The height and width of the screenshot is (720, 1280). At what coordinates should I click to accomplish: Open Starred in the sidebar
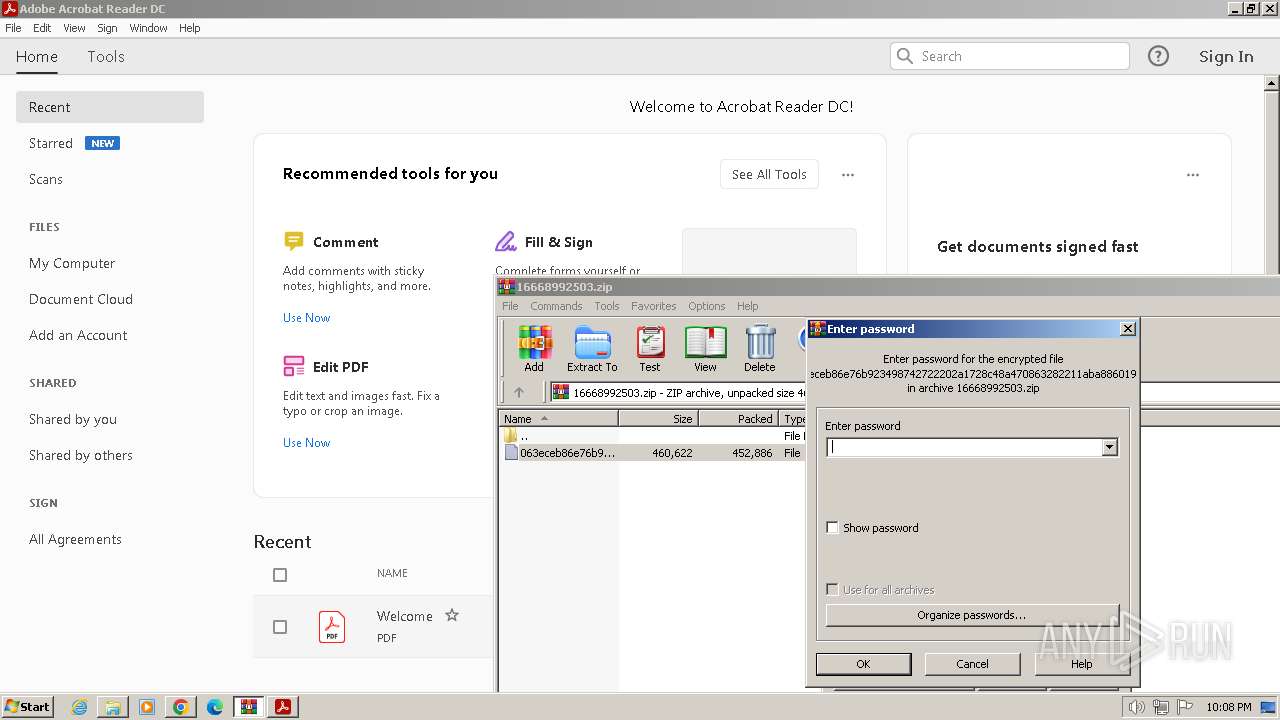tap(51, 143)
